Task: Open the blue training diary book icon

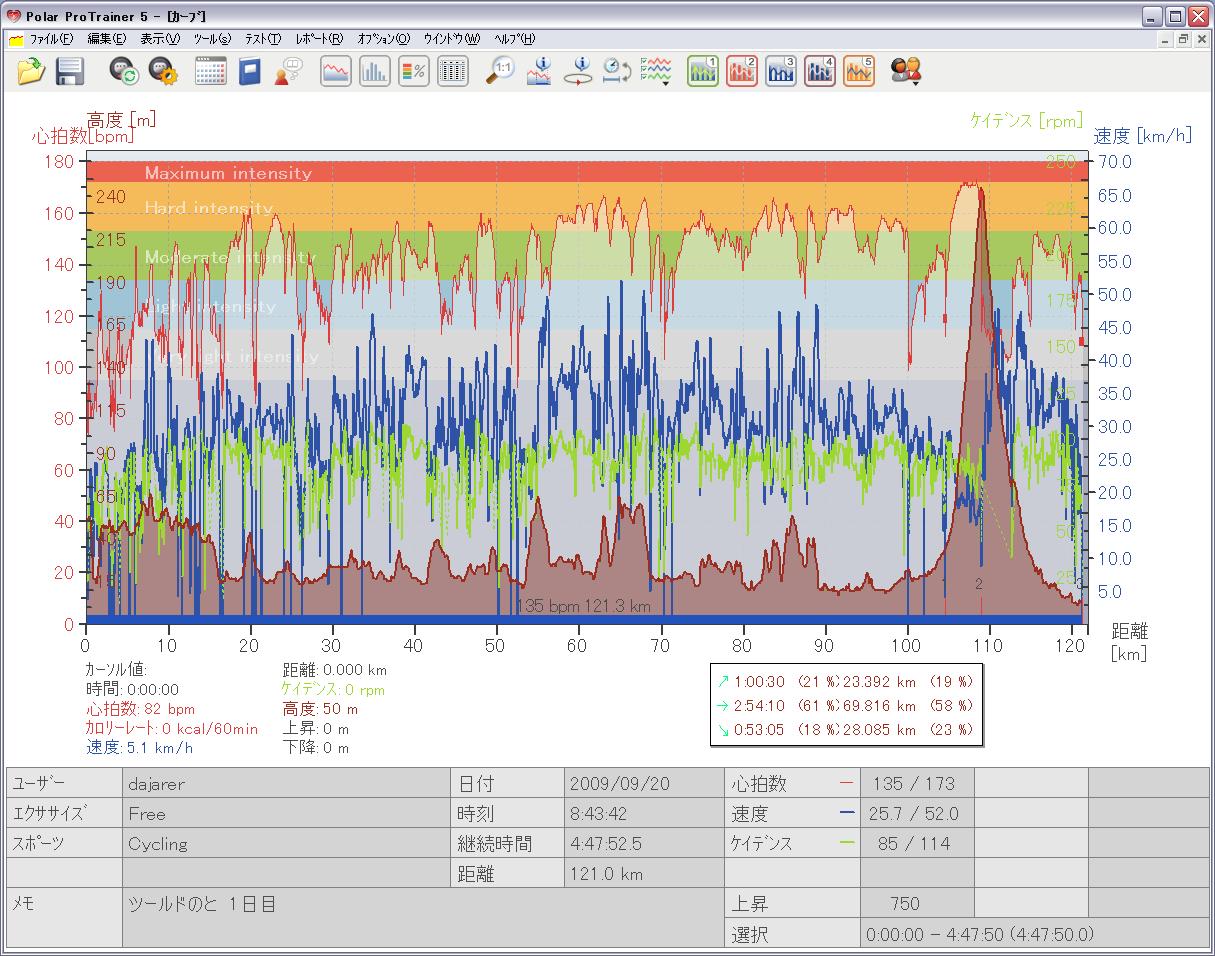Action: tap(249, 71)
